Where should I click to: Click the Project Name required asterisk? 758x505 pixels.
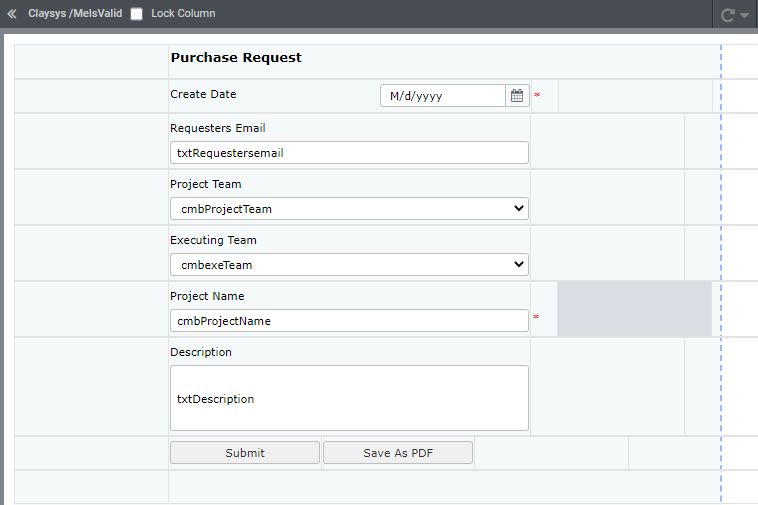coord(536,317)
